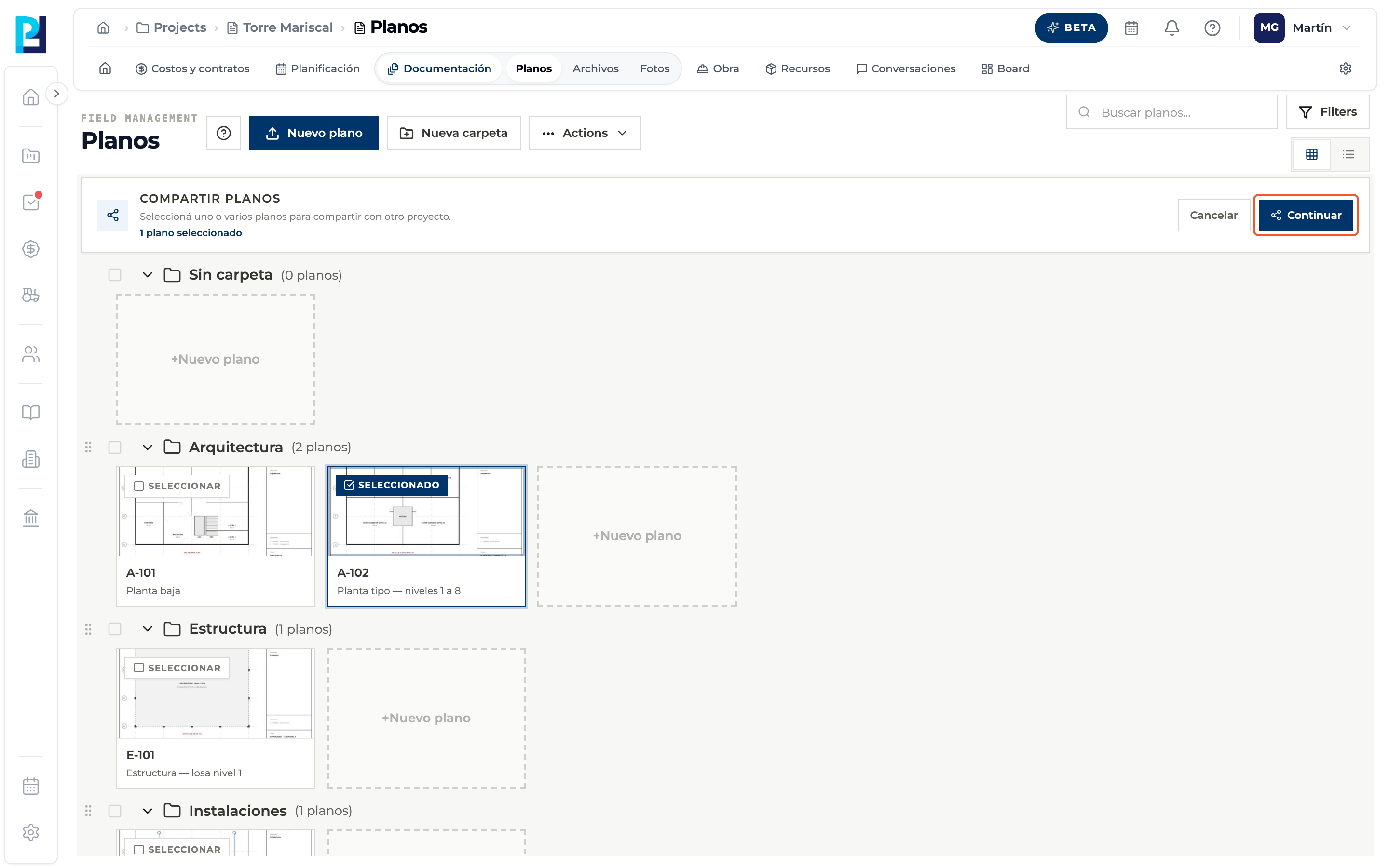Open sidebar people icon
Screen dimensions: 1389x868
[x=31, y=354]
